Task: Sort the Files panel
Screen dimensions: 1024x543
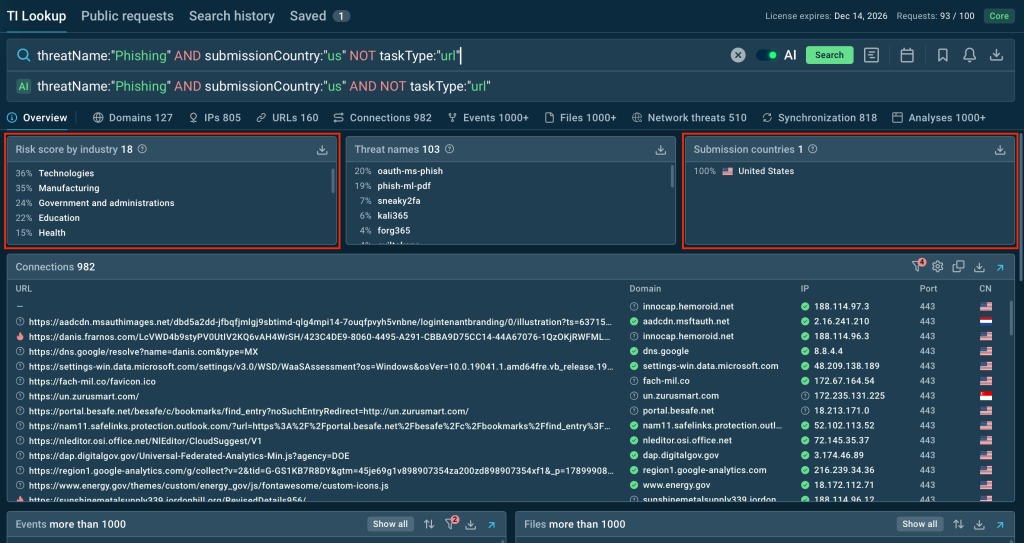Action: coord(958,524)
